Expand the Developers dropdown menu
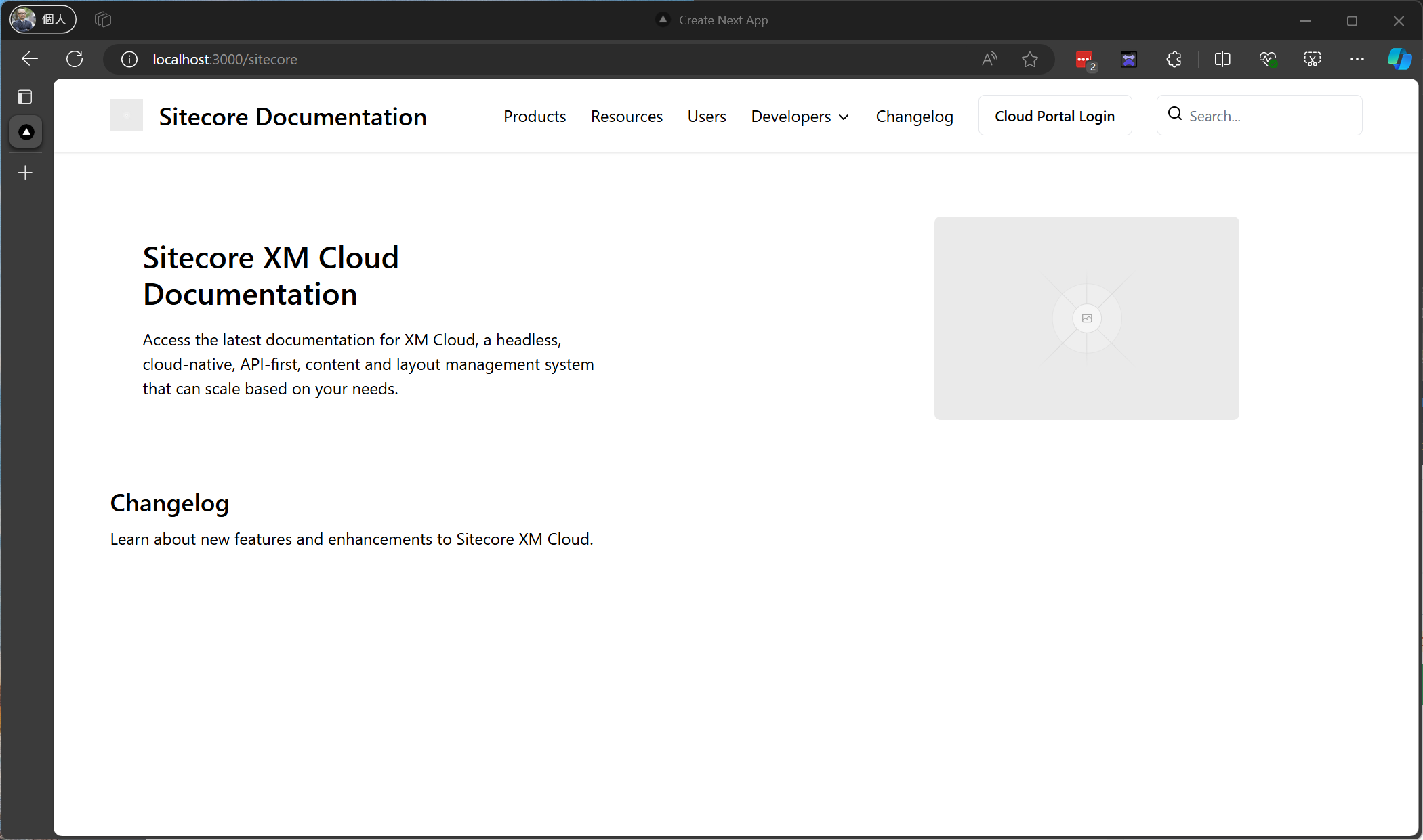Image resolution: width=1423 pixels, height=840 pixels. click(800, 117)
